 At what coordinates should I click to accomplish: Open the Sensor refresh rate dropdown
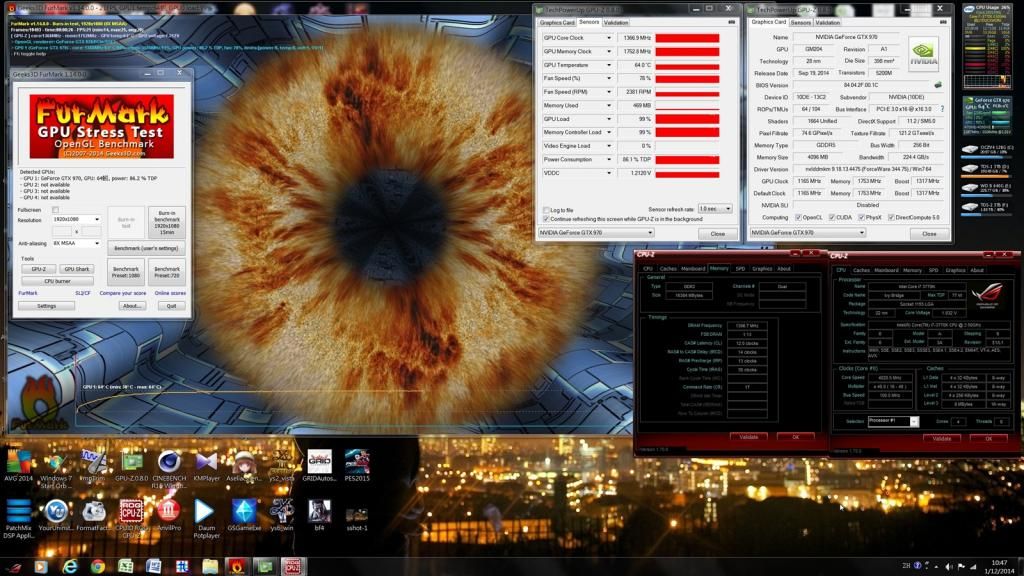[x=715, y=209]
